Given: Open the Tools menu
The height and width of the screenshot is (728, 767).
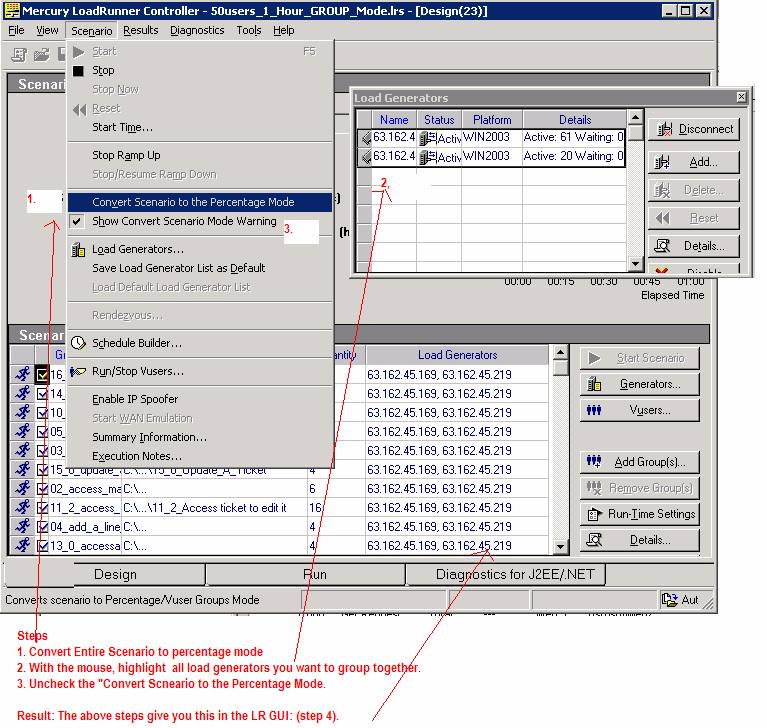Looking at the screenshot, I should pyautogui.click(x=248, y=30).
